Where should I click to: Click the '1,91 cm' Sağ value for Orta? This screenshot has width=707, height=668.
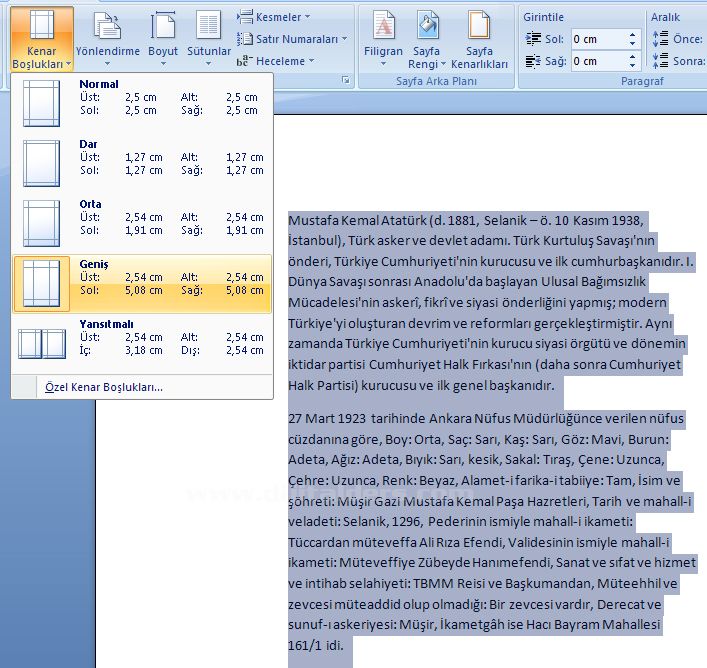[244, 230]
